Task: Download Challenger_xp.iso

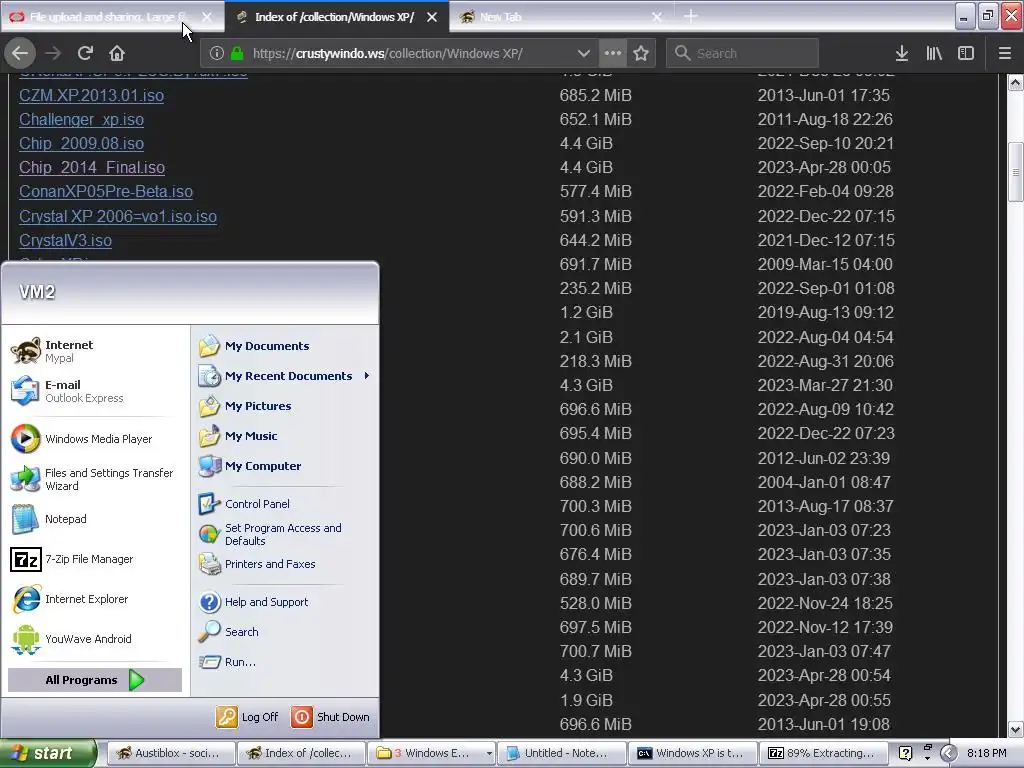Action: [82, 120]
